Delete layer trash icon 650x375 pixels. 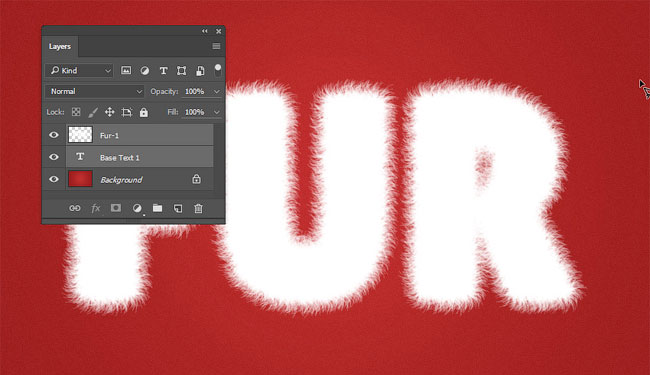pyautogui.click(x=199, y=208)
